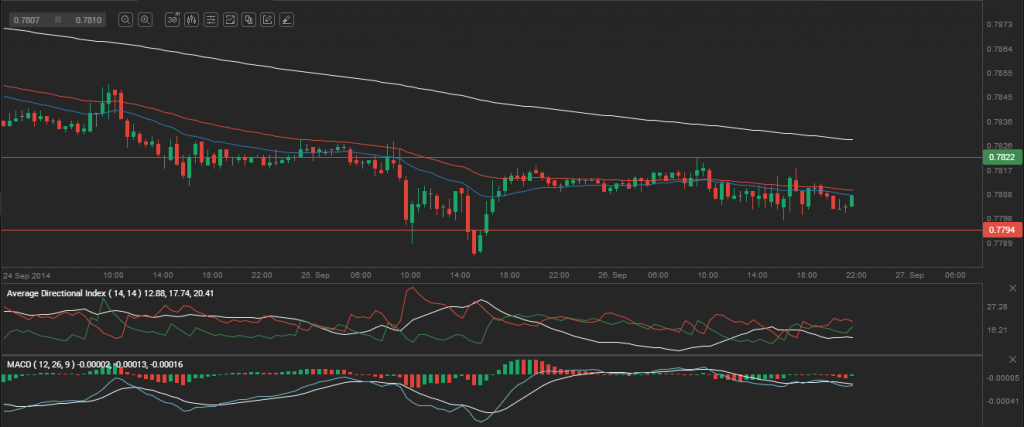
Task: Click the zoom out magnifier icon
Action: [125, 19]
